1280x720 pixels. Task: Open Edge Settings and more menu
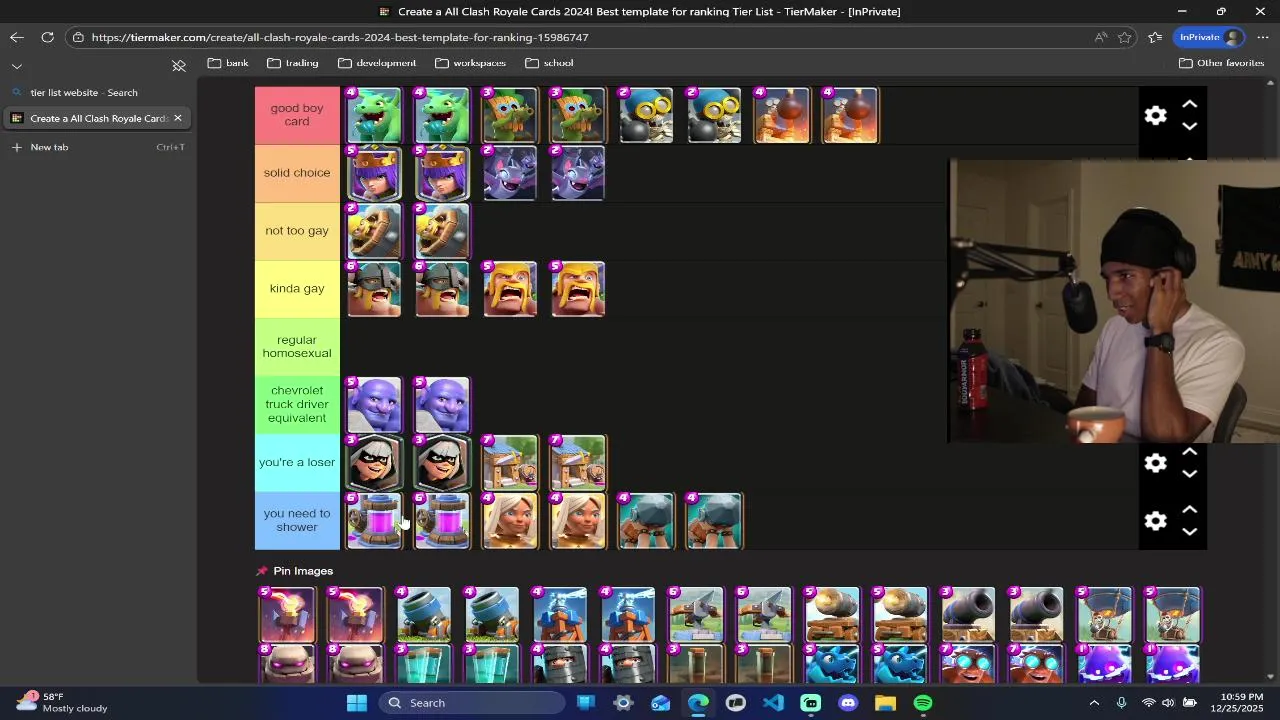pos(1263,37)
